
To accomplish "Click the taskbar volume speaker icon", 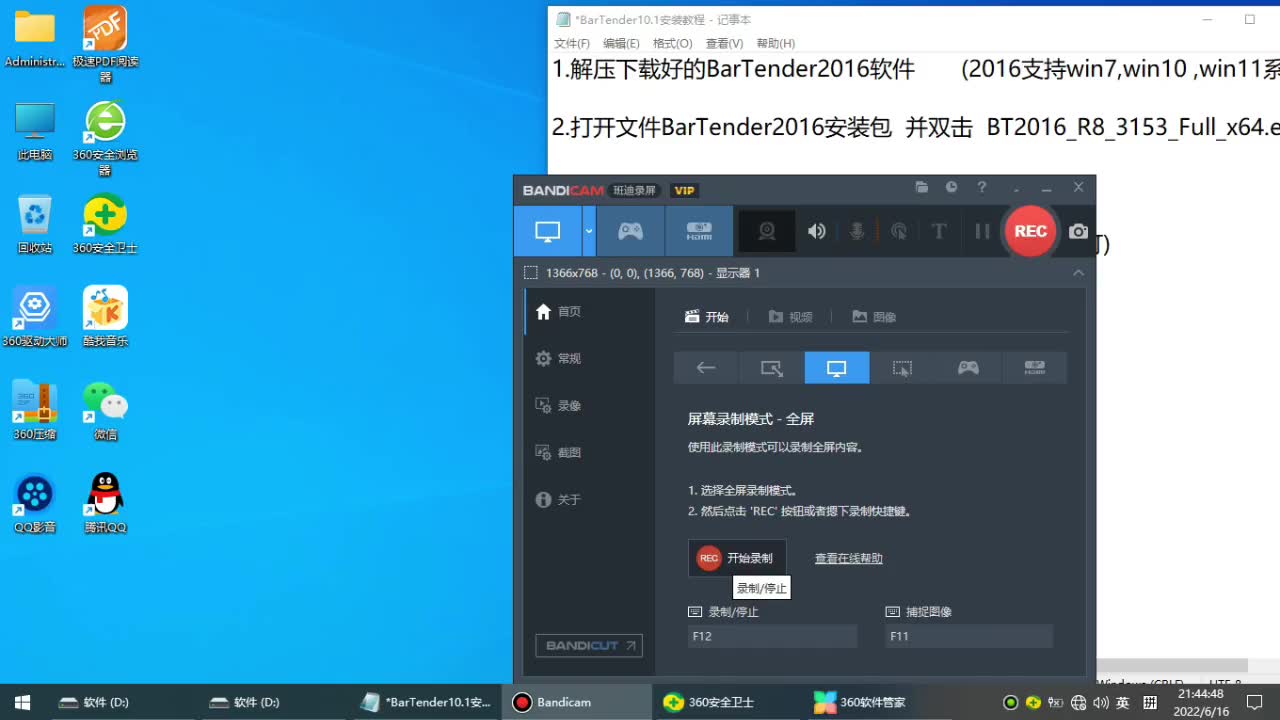I will pyautogui.click(x=1100, y=702).
